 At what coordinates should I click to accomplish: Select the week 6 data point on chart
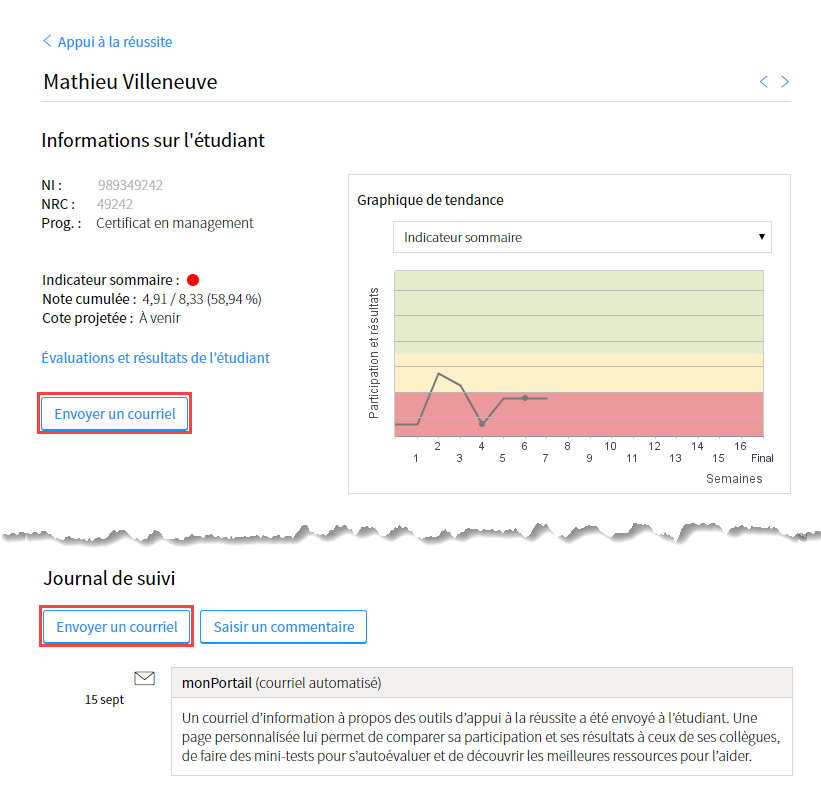(525, 398)
